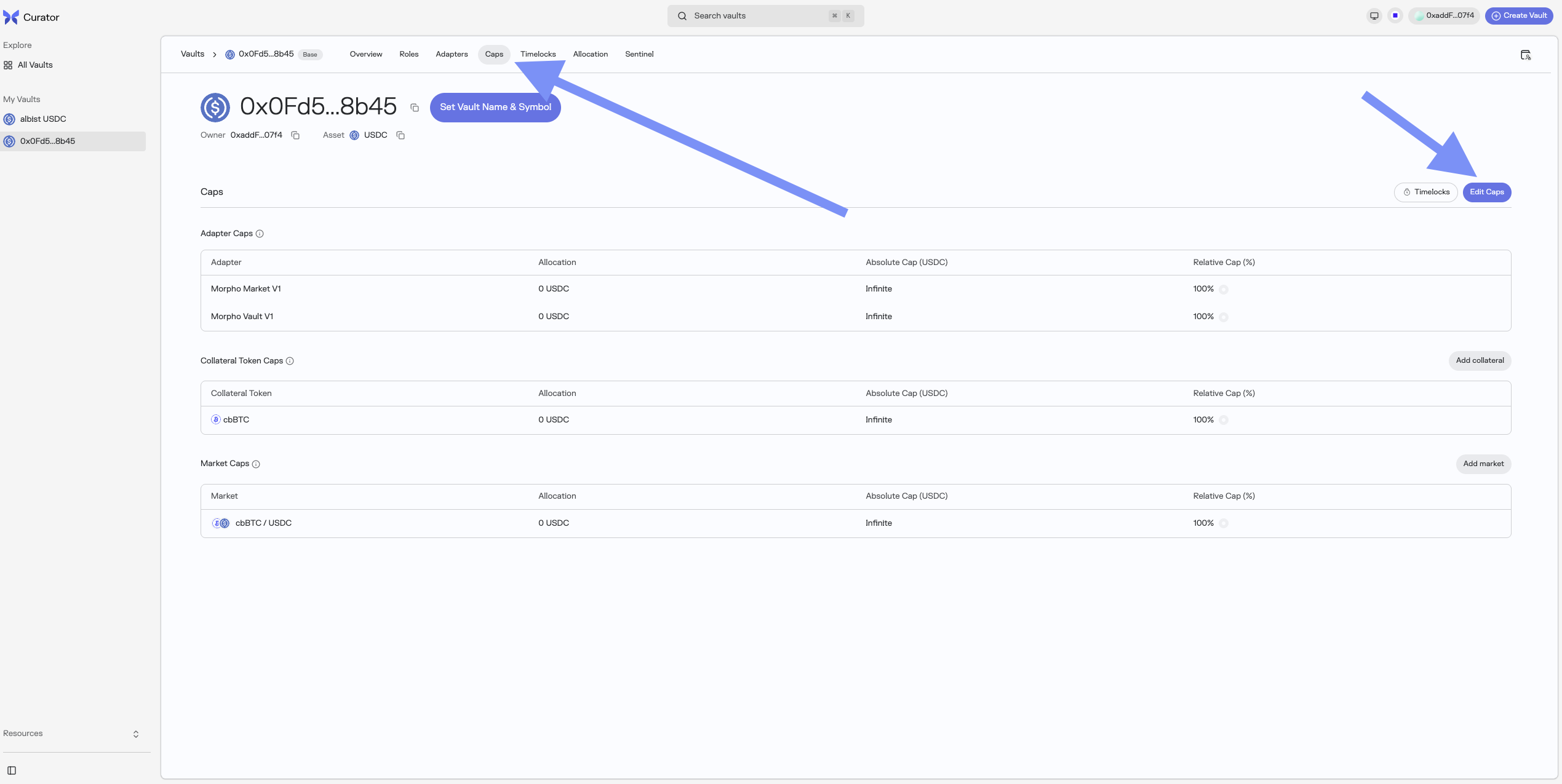Image resolution: width=1562 pixels, height=784 pixels.
Task: Switch to the Timelocks tab
Action: point(538,54)
